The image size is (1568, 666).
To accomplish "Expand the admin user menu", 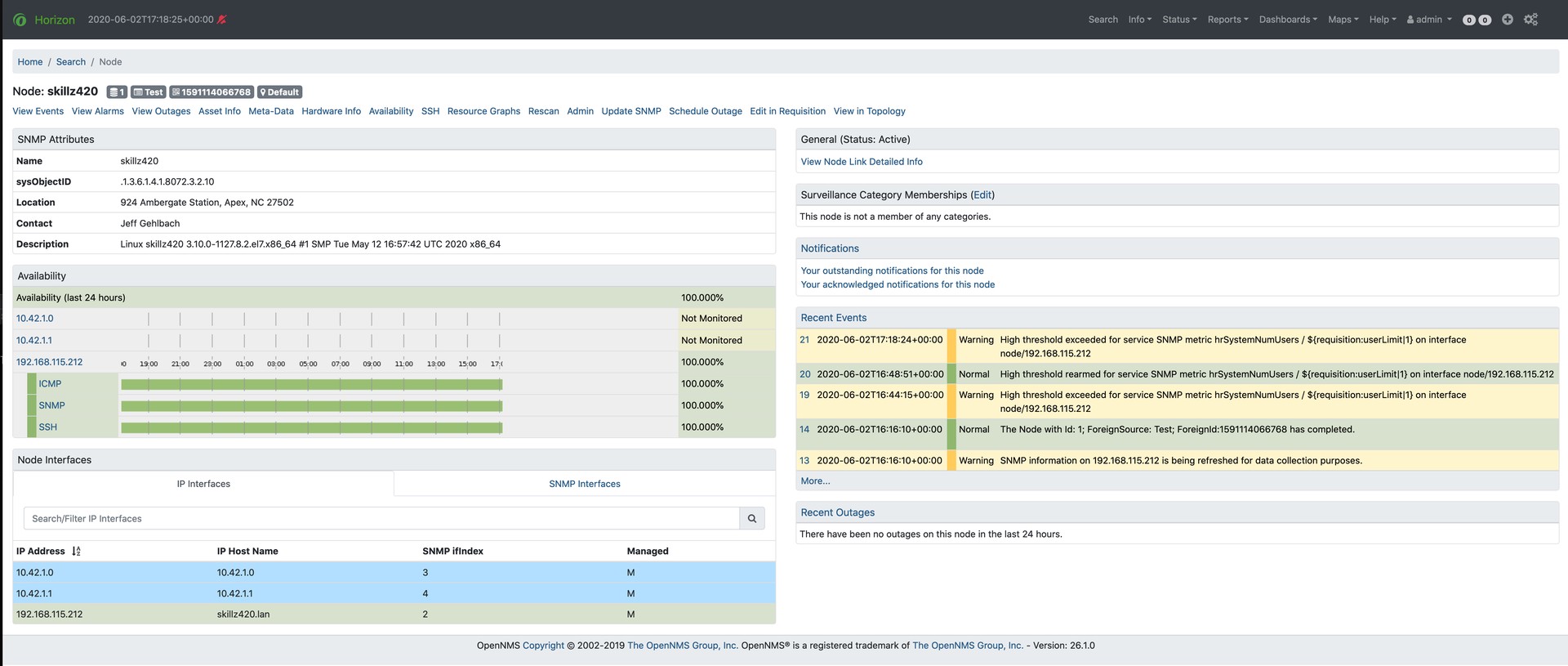I will click(1429, 20).
